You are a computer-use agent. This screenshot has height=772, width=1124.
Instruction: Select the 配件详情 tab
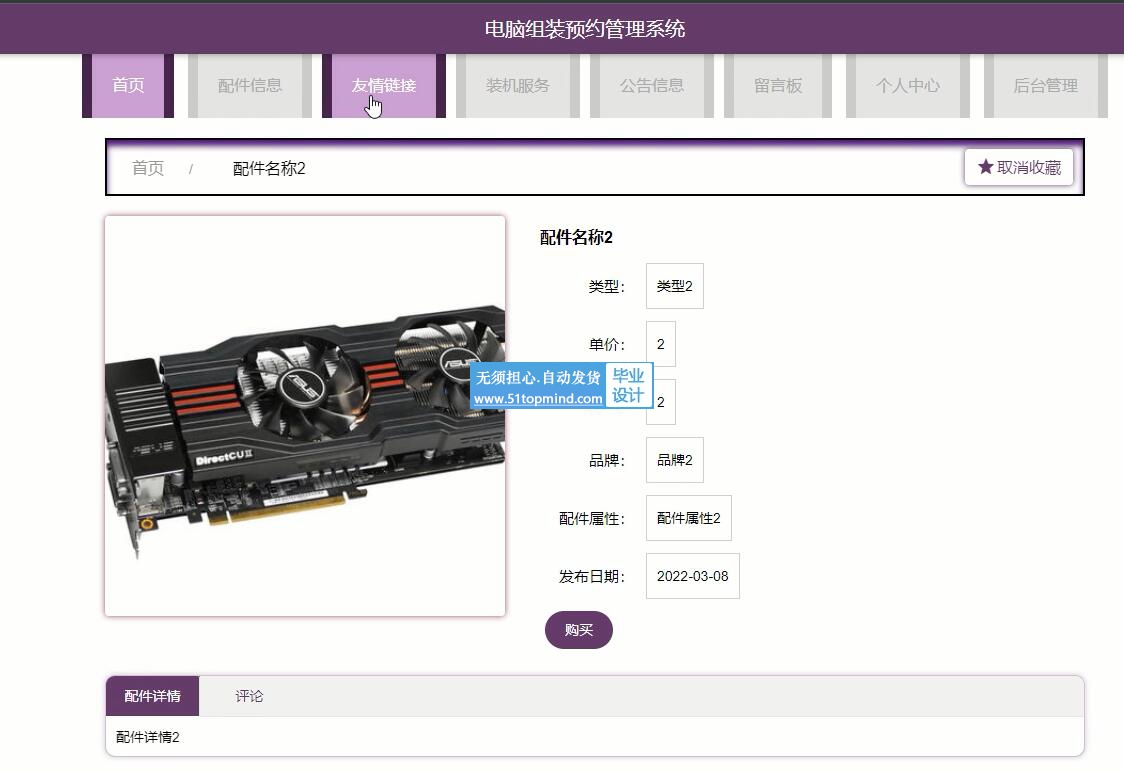[x=153, y=696]
